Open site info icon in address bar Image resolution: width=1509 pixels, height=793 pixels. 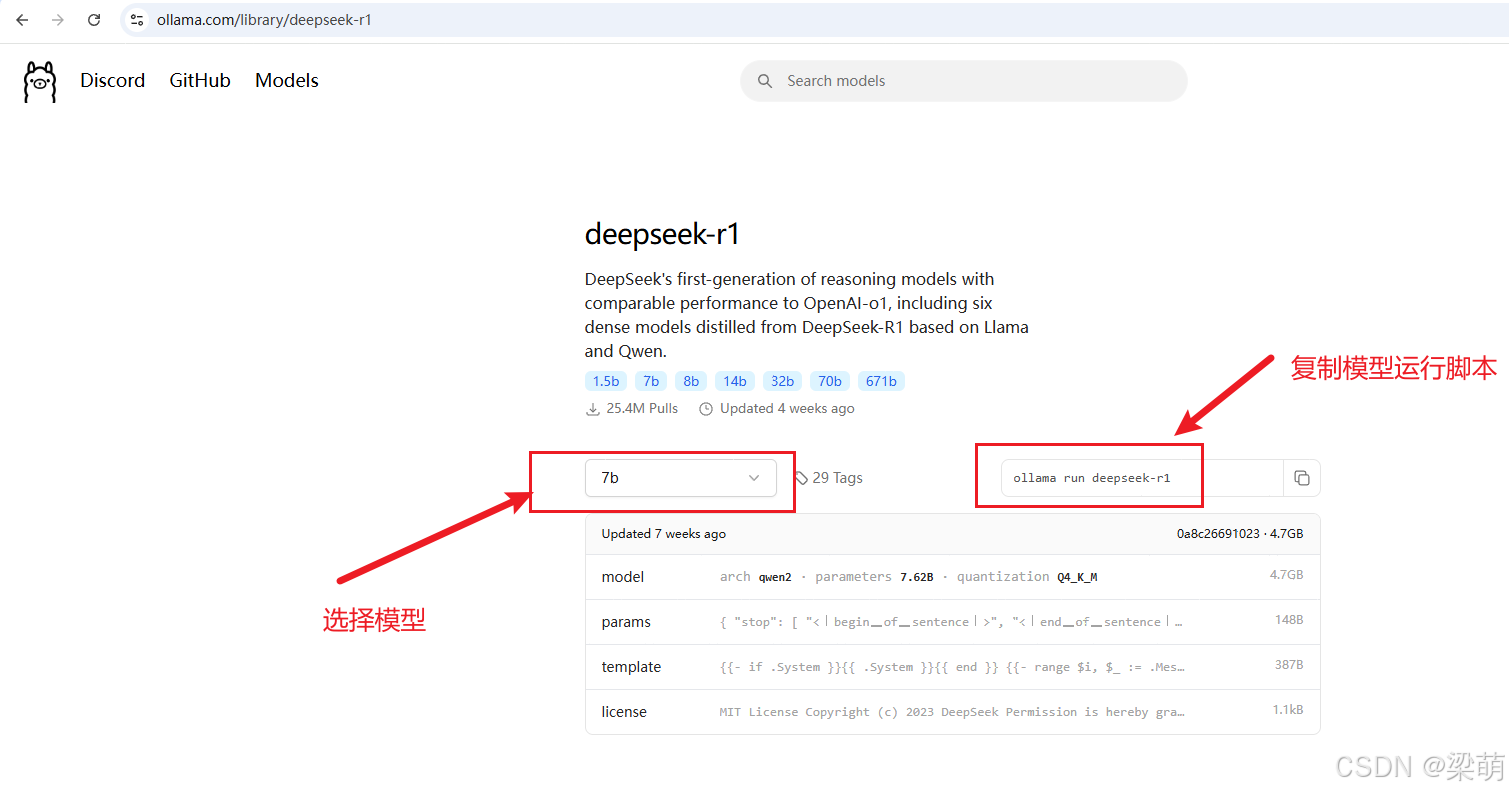click(x=138, y=20)
